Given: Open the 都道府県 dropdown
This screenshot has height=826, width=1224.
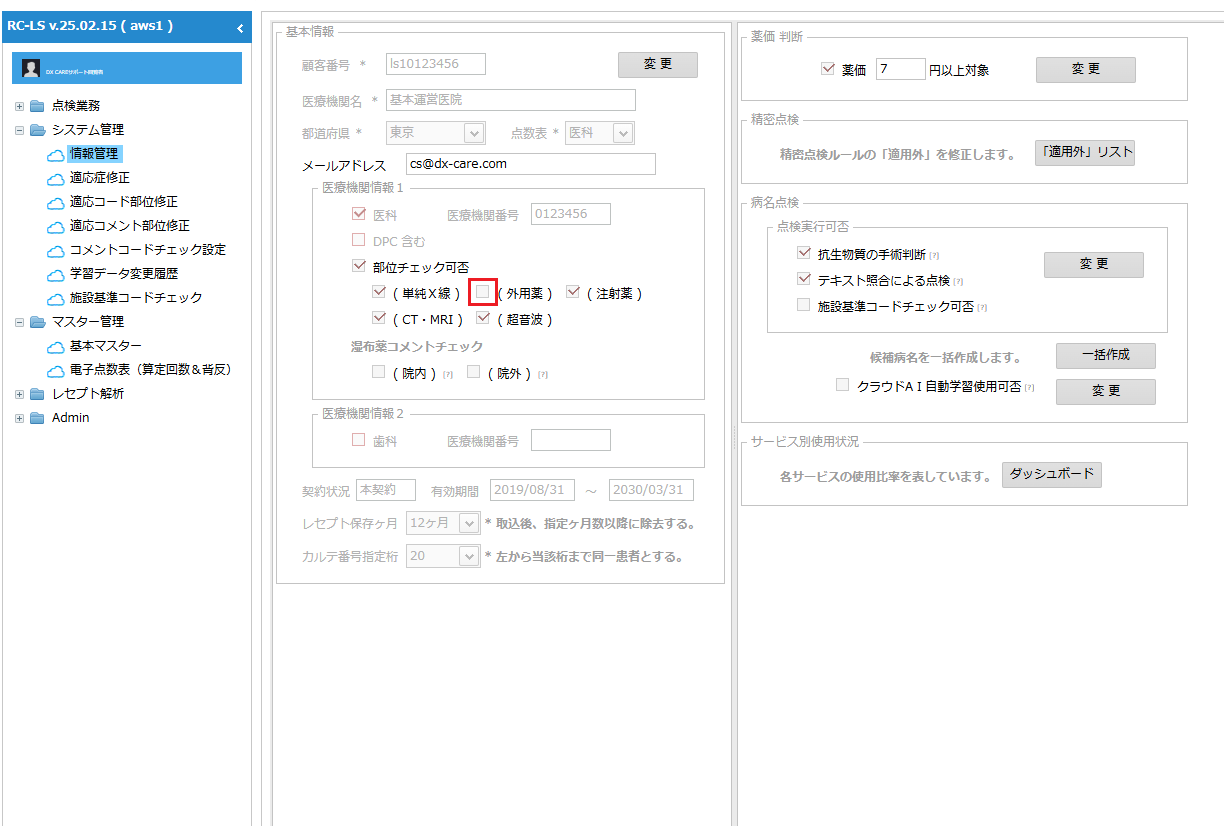Looking at the screenshot, I should [474, 132].
